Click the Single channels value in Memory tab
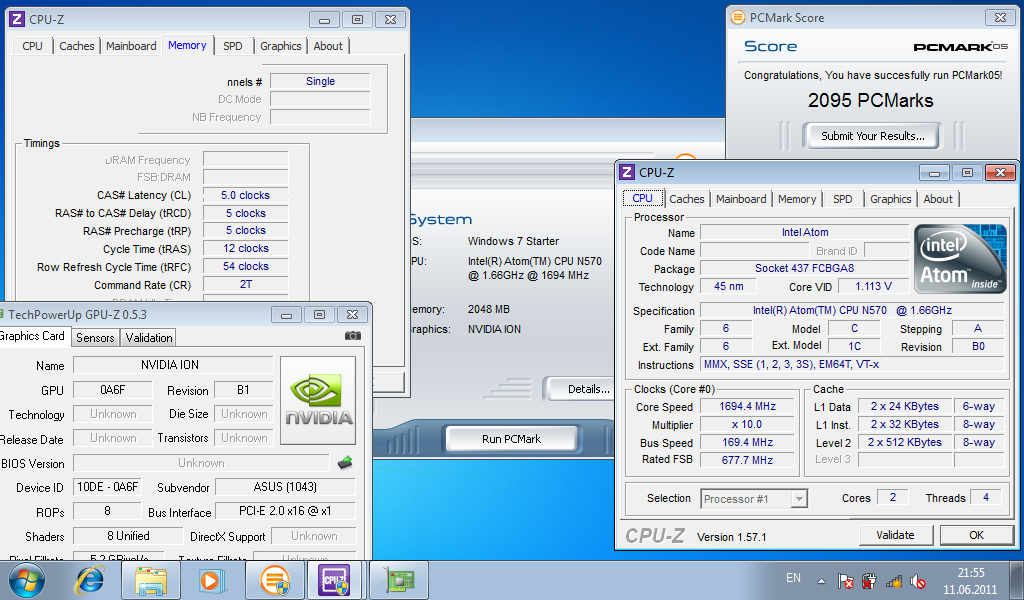The width and height of the screenshot is (1024, 600). 320,81
